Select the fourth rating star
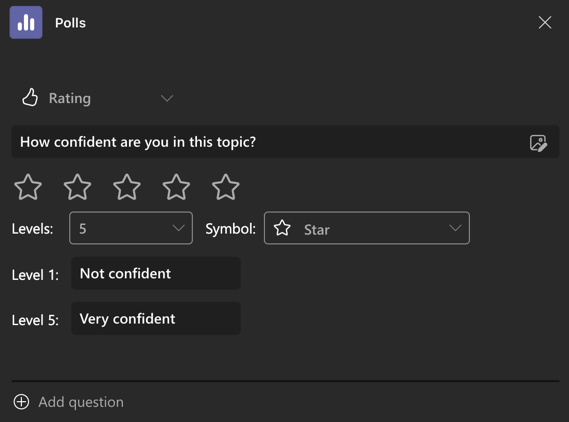The image size is (569, 422). pos(176,187)
